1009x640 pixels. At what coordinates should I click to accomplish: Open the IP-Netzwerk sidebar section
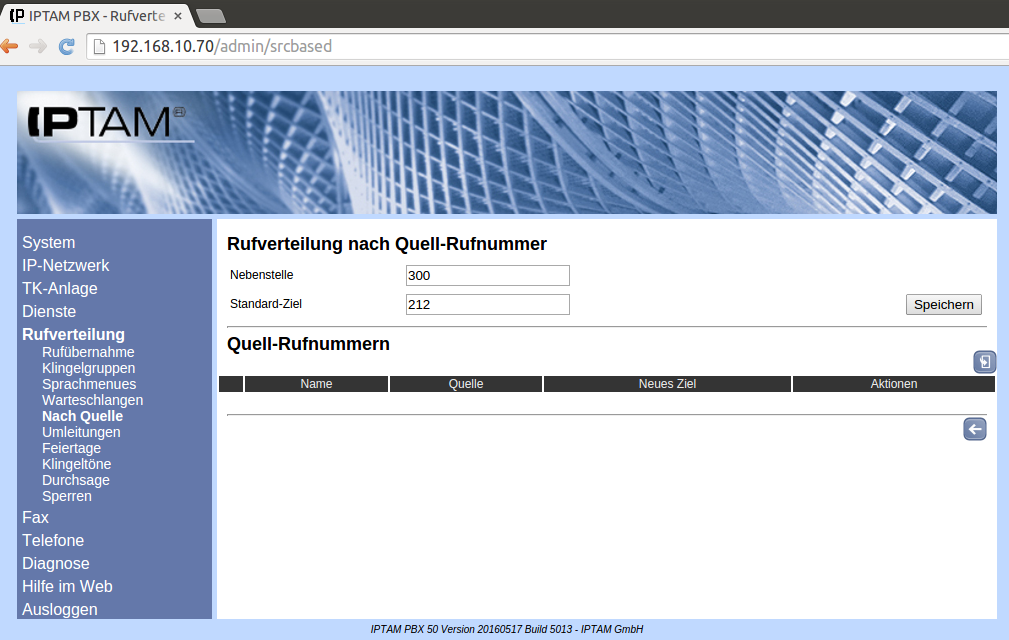65,265
